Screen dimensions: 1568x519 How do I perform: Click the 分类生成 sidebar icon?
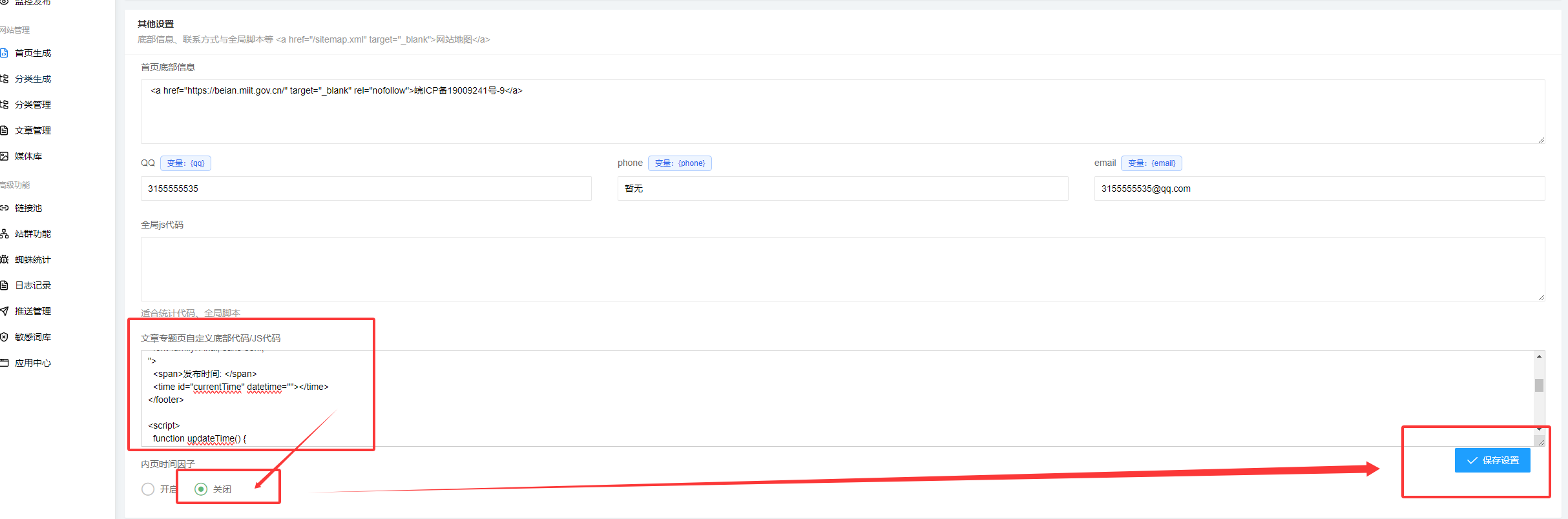4,79
